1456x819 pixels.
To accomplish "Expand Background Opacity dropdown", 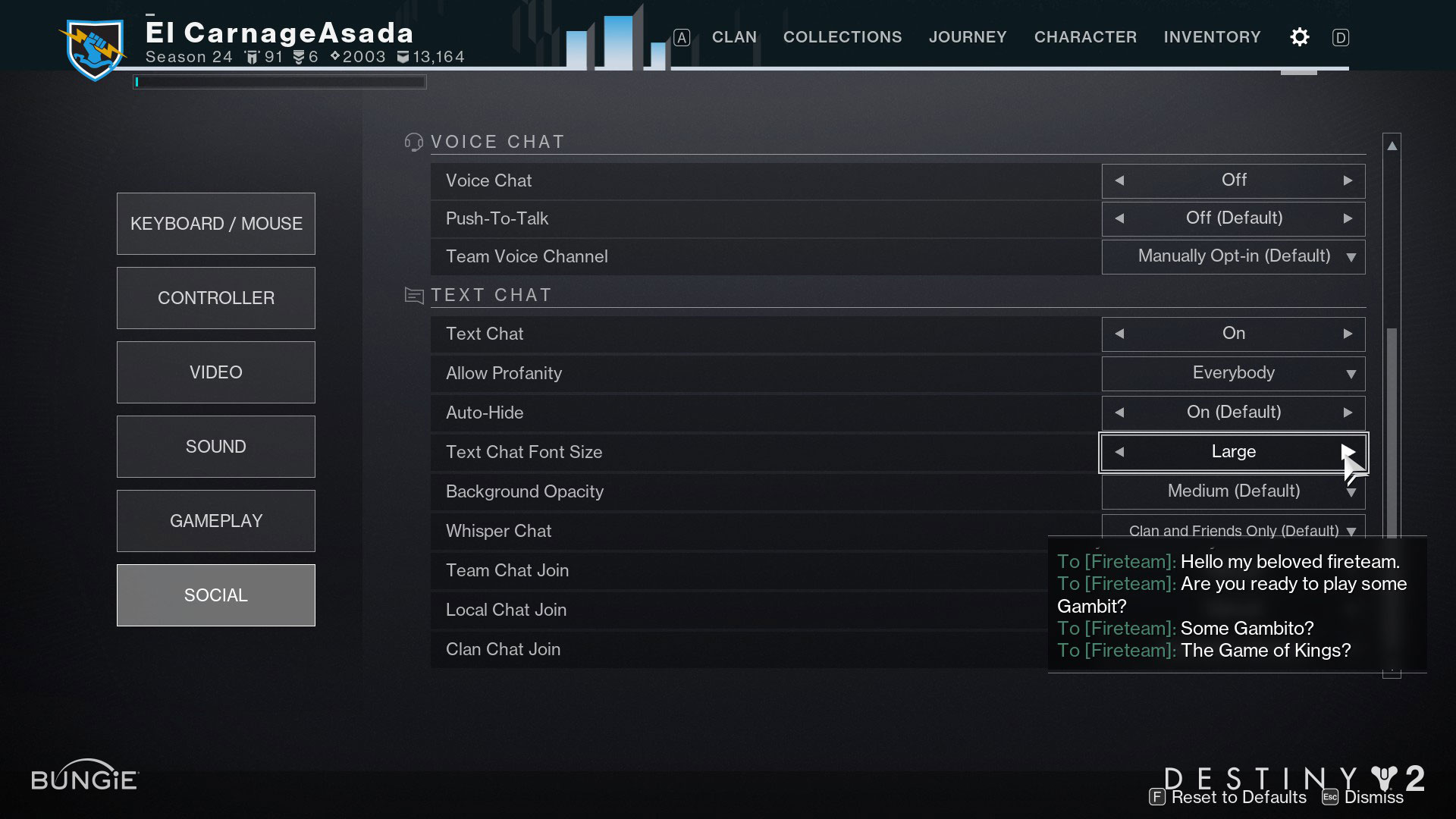I will coord(1351,491).
